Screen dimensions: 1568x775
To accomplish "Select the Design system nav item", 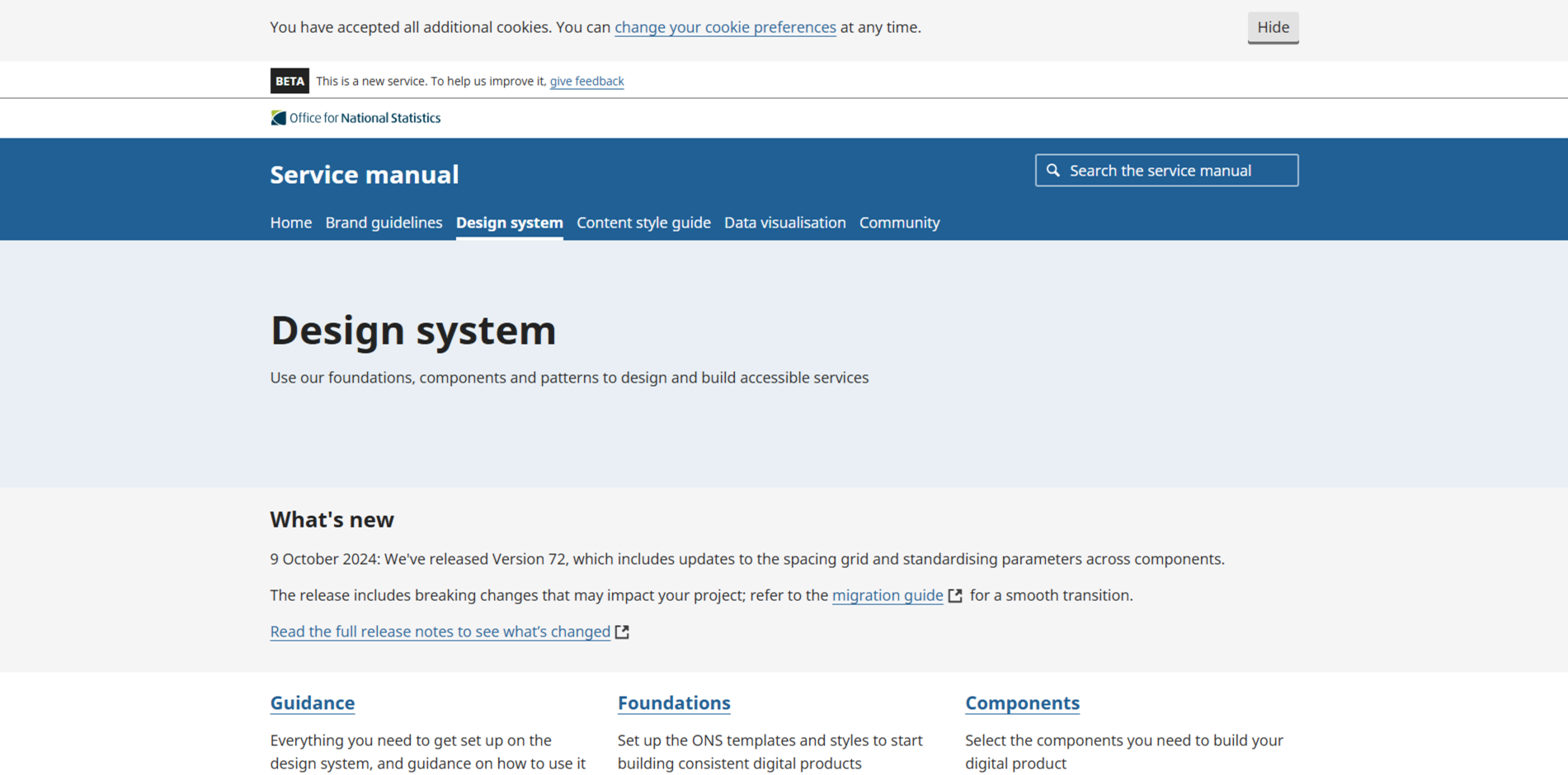I will click(x=510, y=223).
